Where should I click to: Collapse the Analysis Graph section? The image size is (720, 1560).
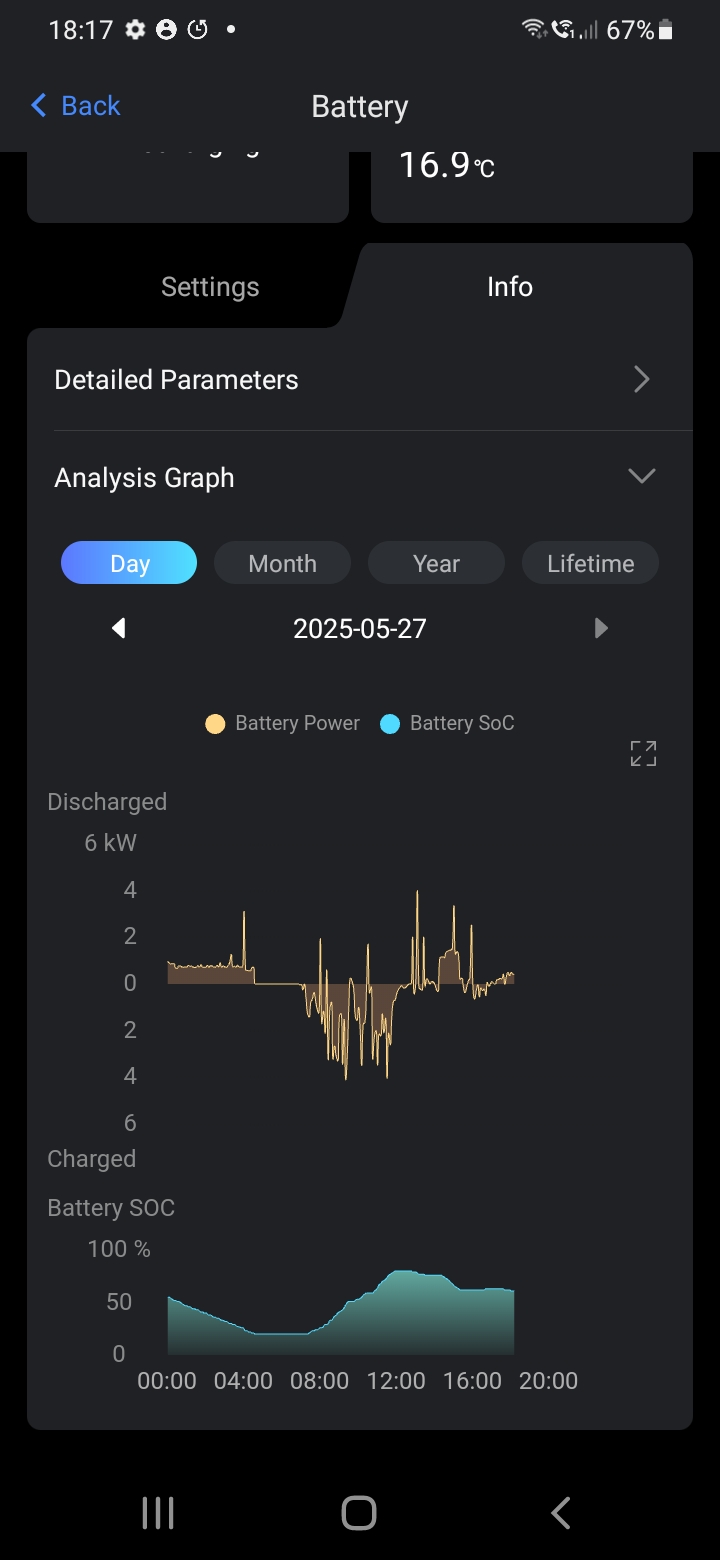coord(641,476)
